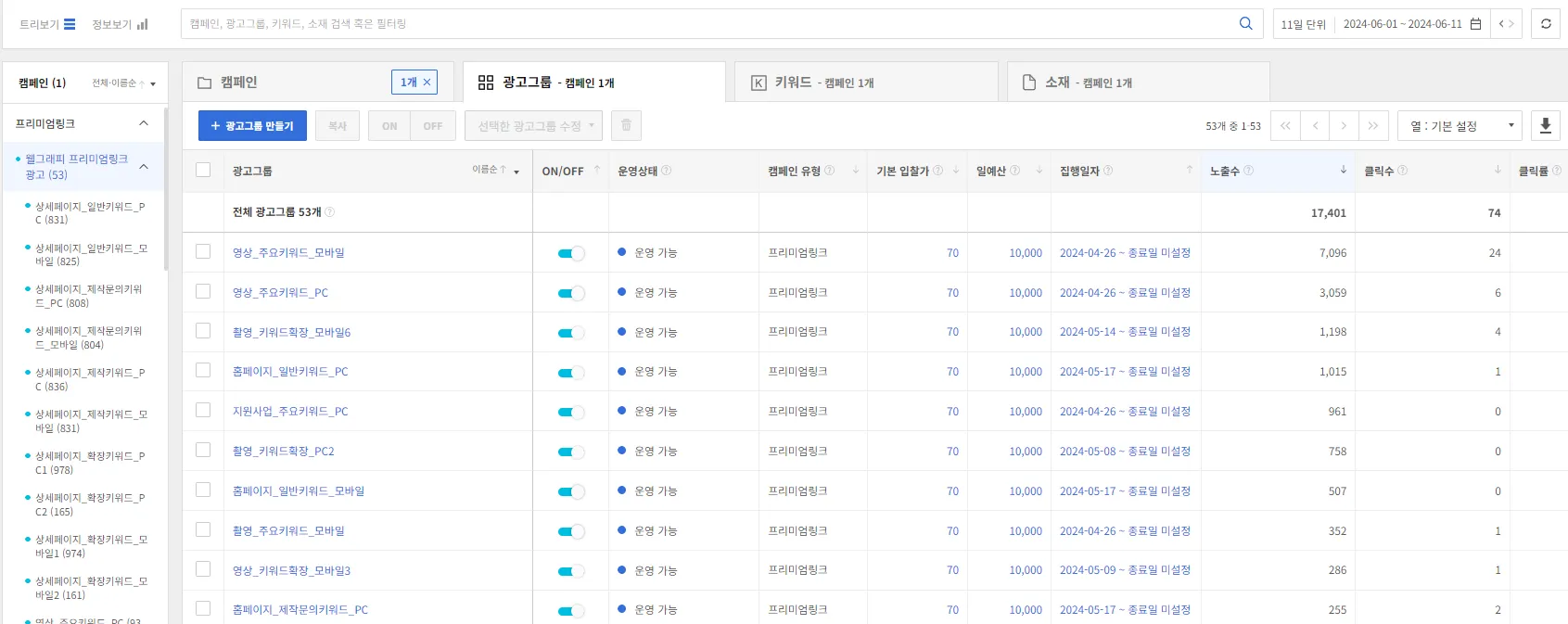Screen dimensions: 1568x624
Task: Collapse the 프리미엄링크 section
Action: coord(144,123)
